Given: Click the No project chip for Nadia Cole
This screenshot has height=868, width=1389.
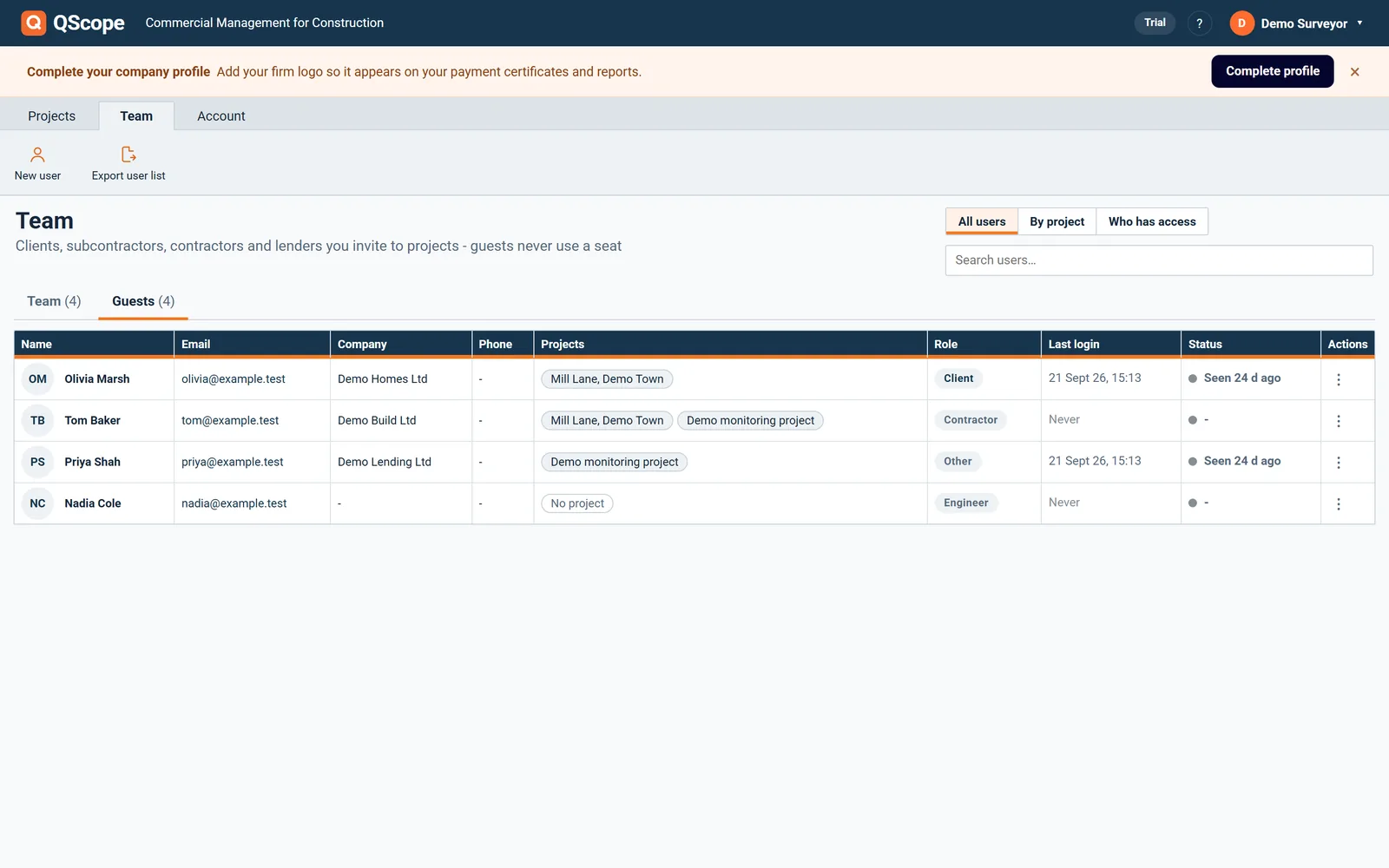Looking at the screenshot, I should 576,503.
